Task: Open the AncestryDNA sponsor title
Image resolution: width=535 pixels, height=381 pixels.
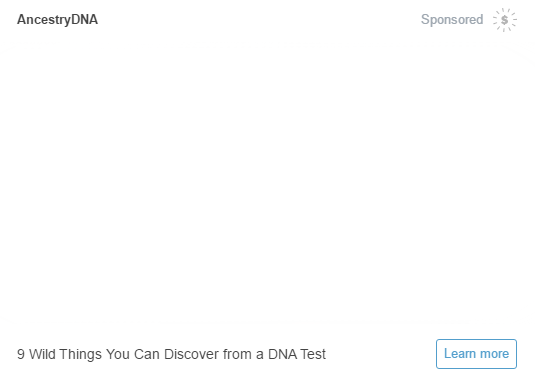Action: 57,19
